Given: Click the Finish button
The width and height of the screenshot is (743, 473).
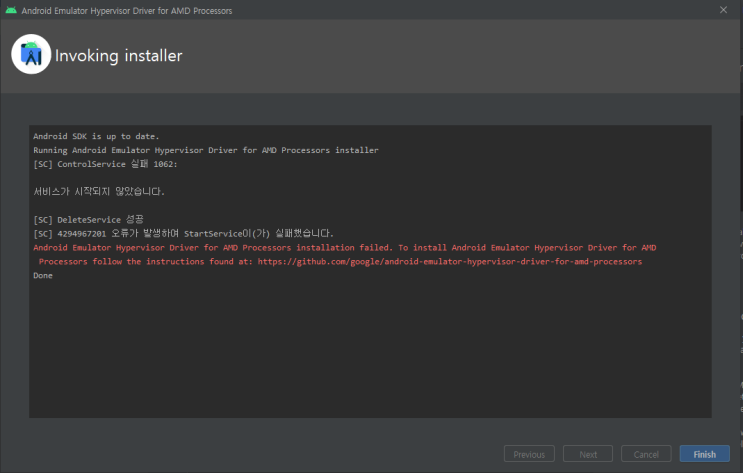Looking at the screenshot, I should pos(704,454).
